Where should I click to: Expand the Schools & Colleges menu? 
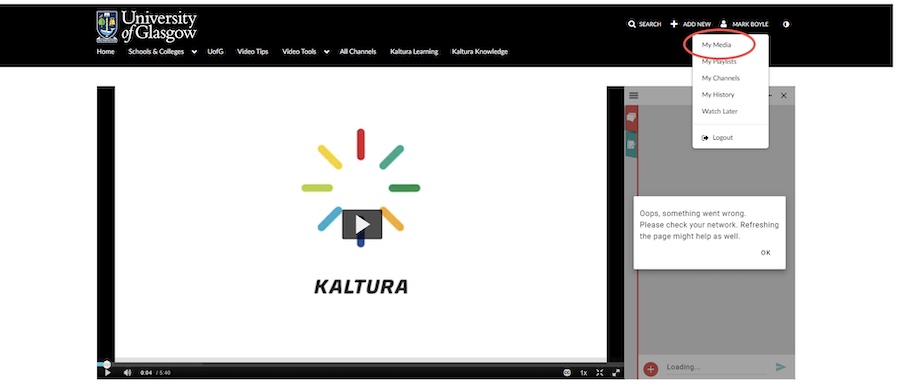[162, 52]
